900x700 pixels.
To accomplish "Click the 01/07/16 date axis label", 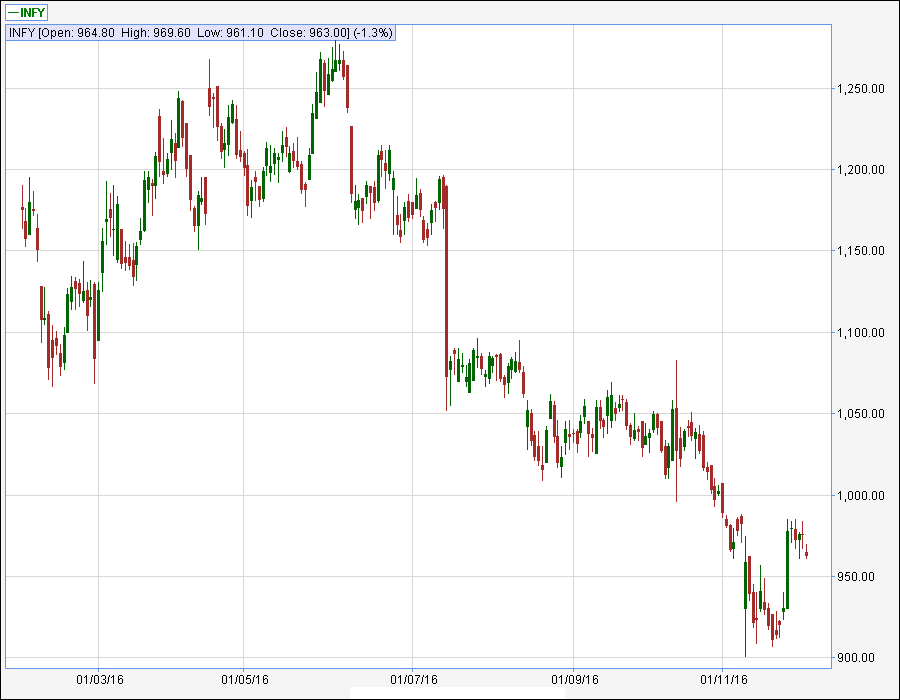I will pos(412,680).
